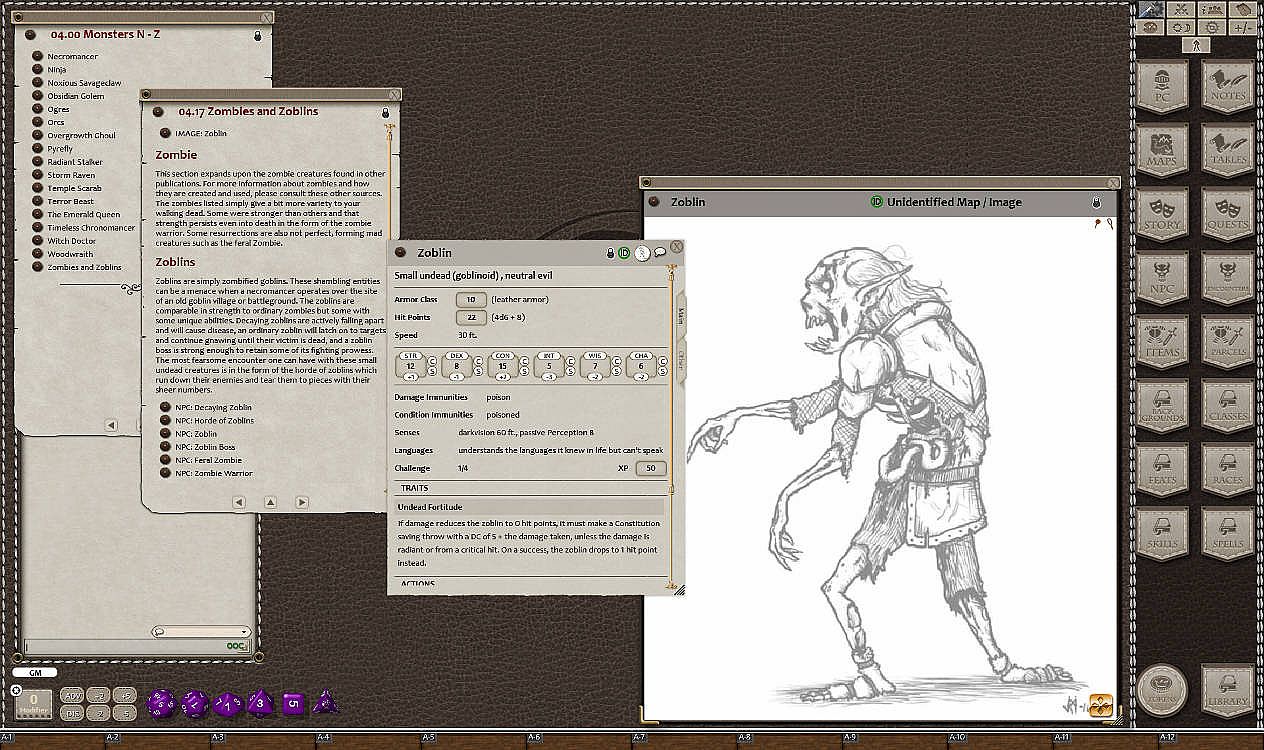Click the Modifier stack box
The height and width of the screenshot is (750, 1264).
[x=33, y=703]
